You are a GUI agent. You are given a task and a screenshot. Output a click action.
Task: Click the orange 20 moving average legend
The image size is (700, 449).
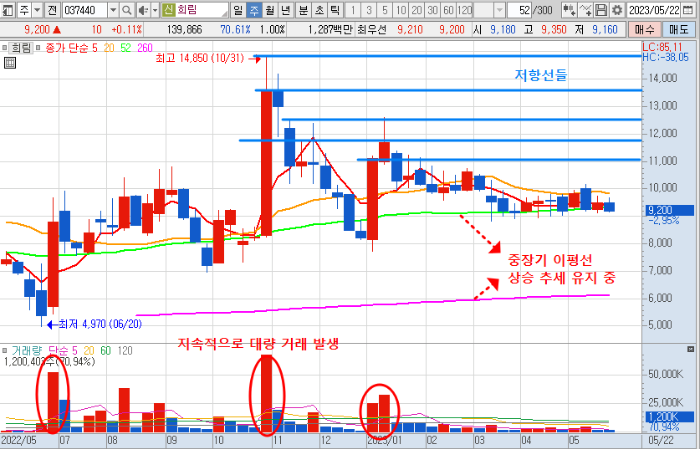[109, 48]
